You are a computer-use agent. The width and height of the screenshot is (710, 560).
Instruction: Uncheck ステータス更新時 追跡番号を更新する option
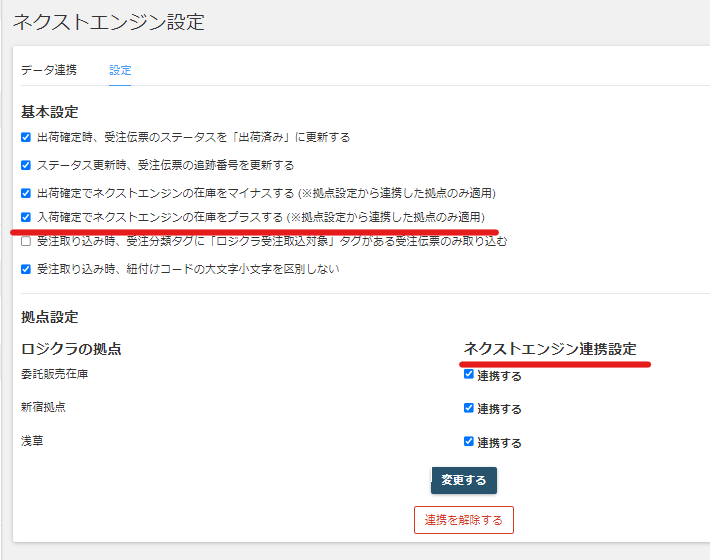(26, 165)
